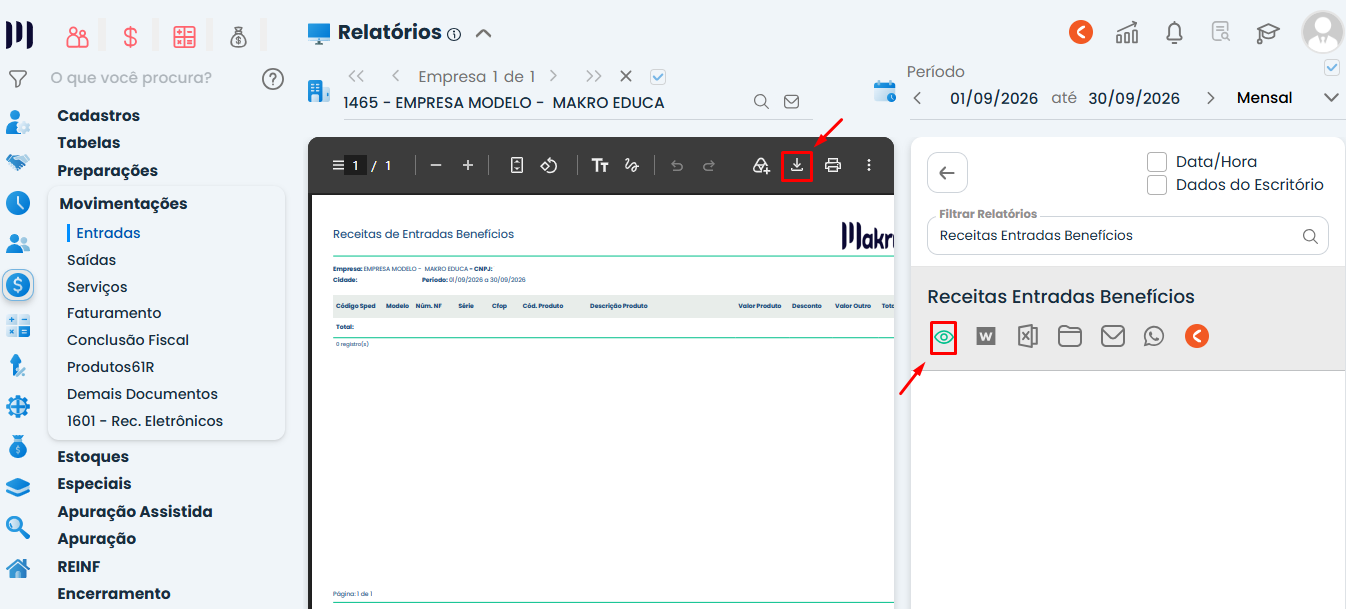Image resolution: width=1346 pixels, height=609 pixels.
Task: Go to previous period arrow
Action: coord(918,98)
